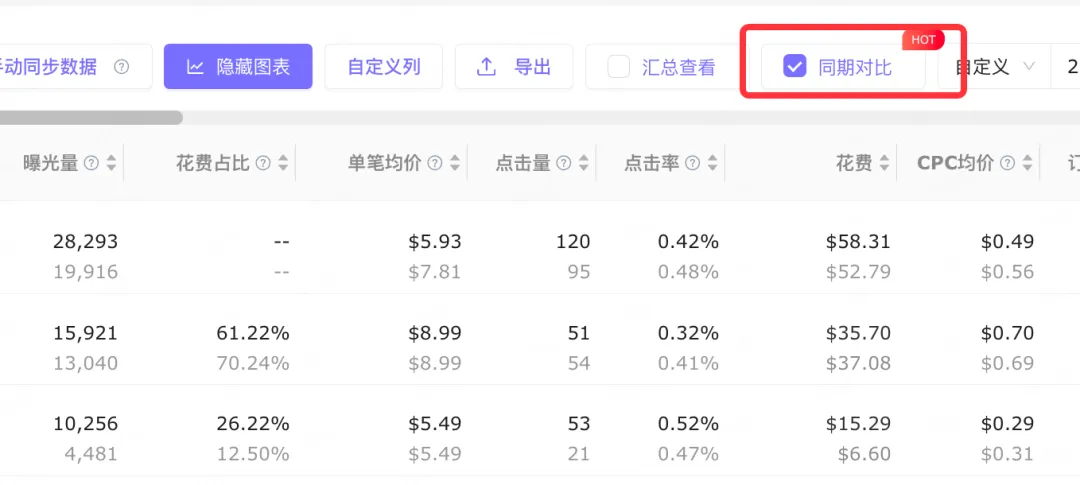Open the 点击量 help icon

point(564,163)
